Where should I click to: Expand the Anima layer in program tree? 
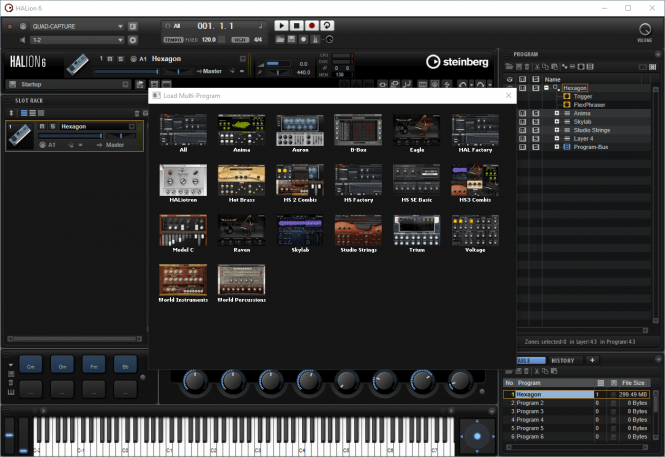coord(557,113)
